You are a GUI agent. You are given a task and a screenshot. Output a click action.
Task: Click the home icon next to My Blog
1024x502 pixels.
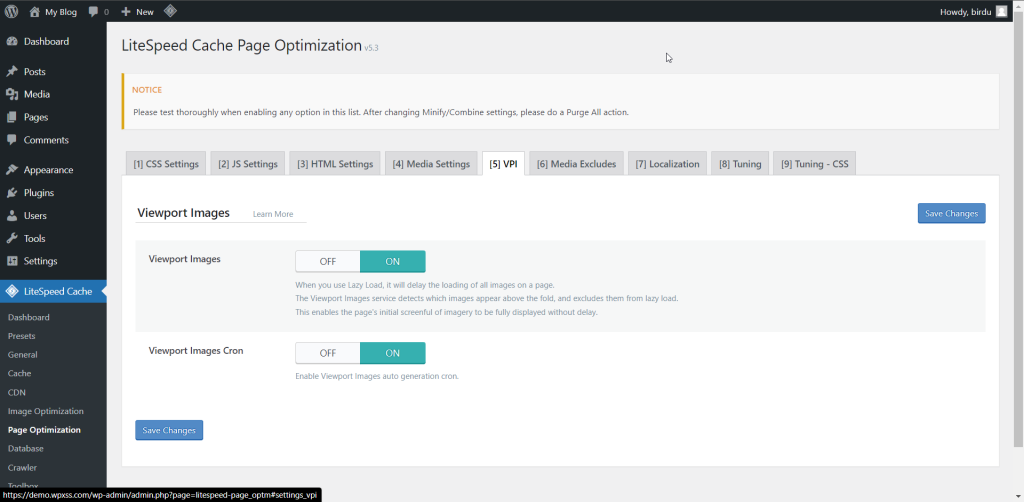[x=35, y=11]
